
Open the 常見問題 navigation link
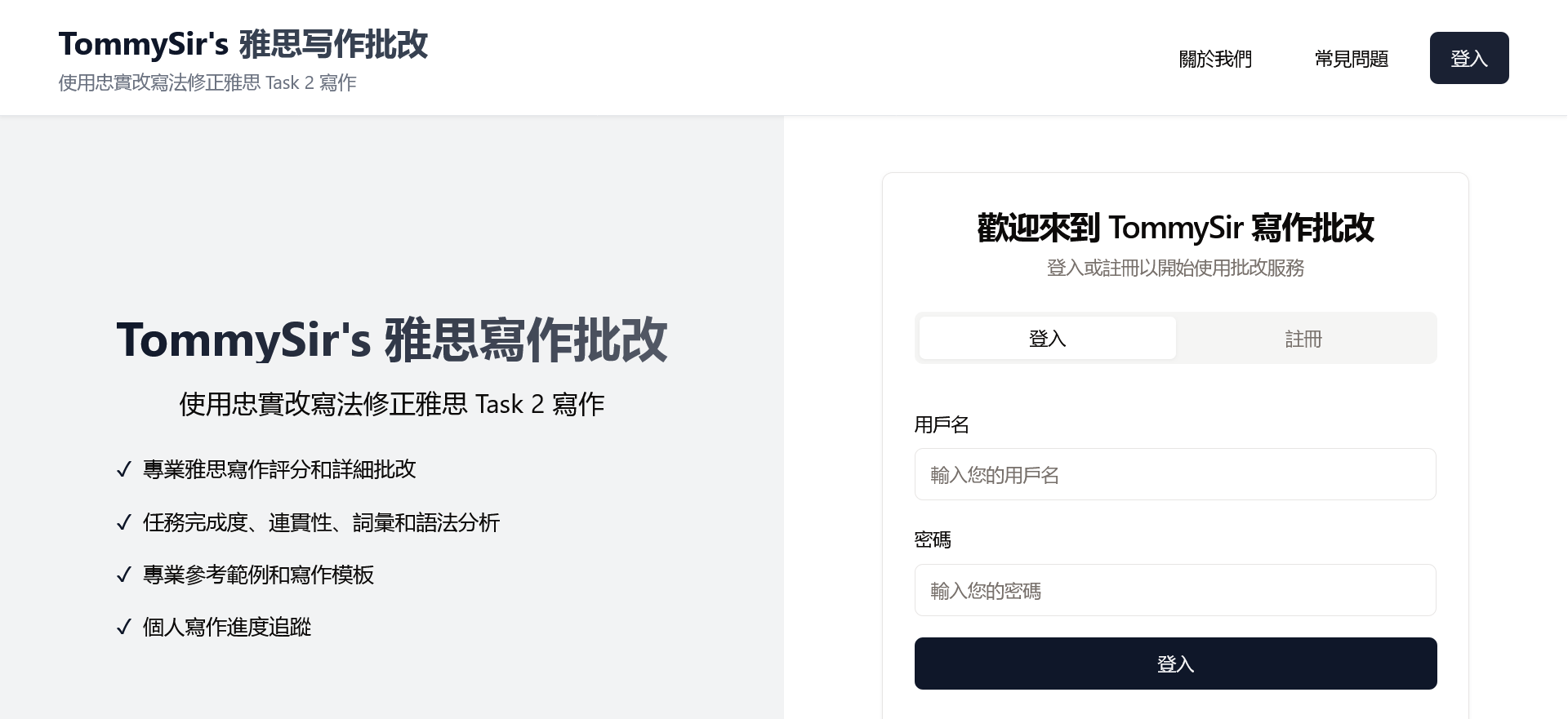[1351, 59]
